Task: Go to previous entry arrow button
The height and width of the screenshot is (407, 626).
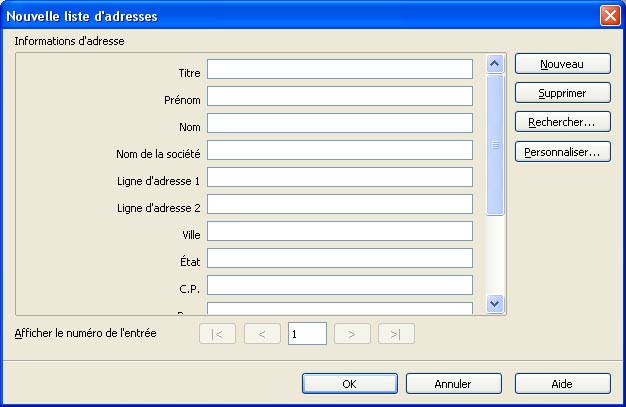Action: 262,334
